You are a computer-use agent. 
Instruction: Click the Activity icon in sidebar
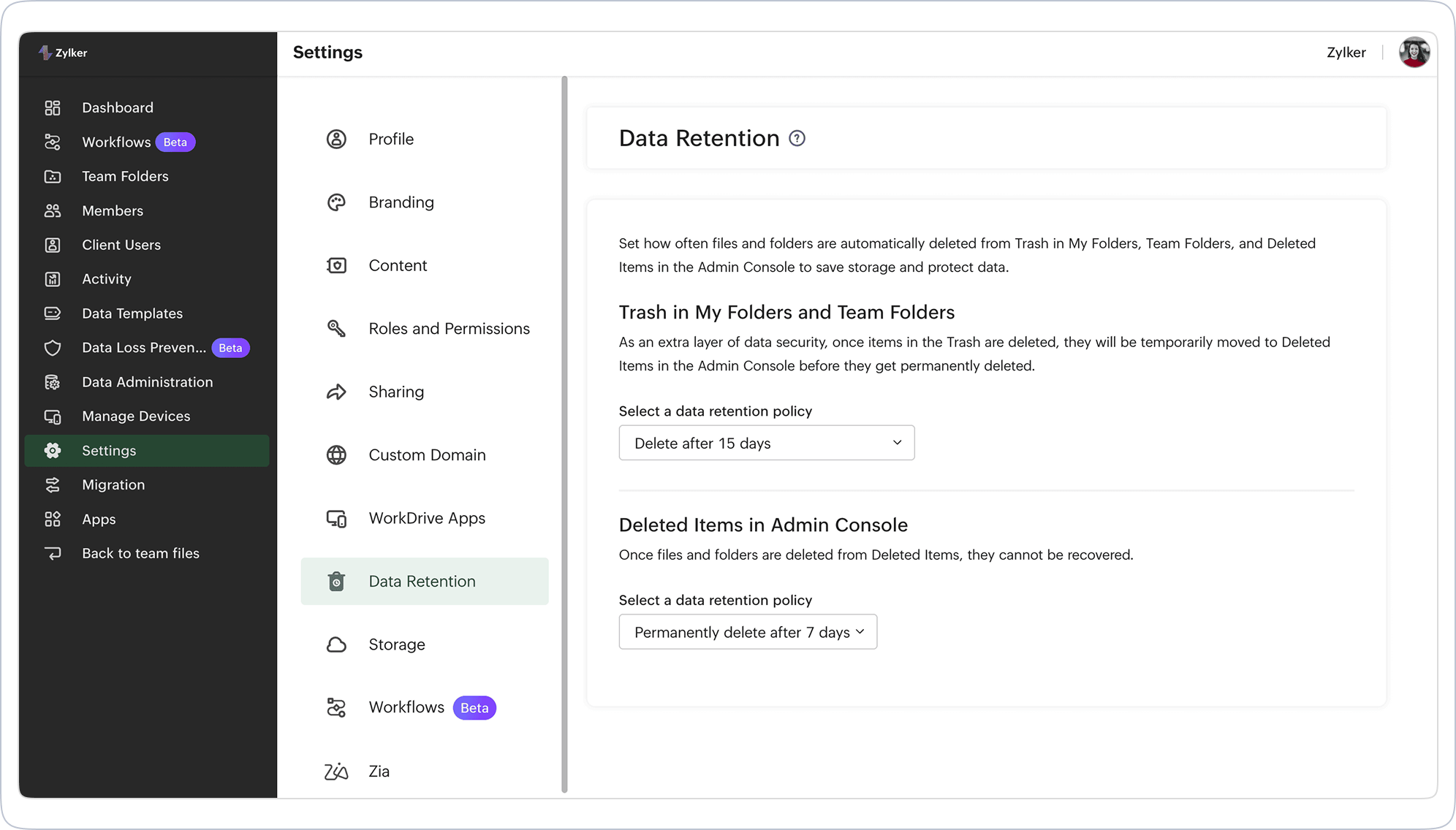point(52,278)
